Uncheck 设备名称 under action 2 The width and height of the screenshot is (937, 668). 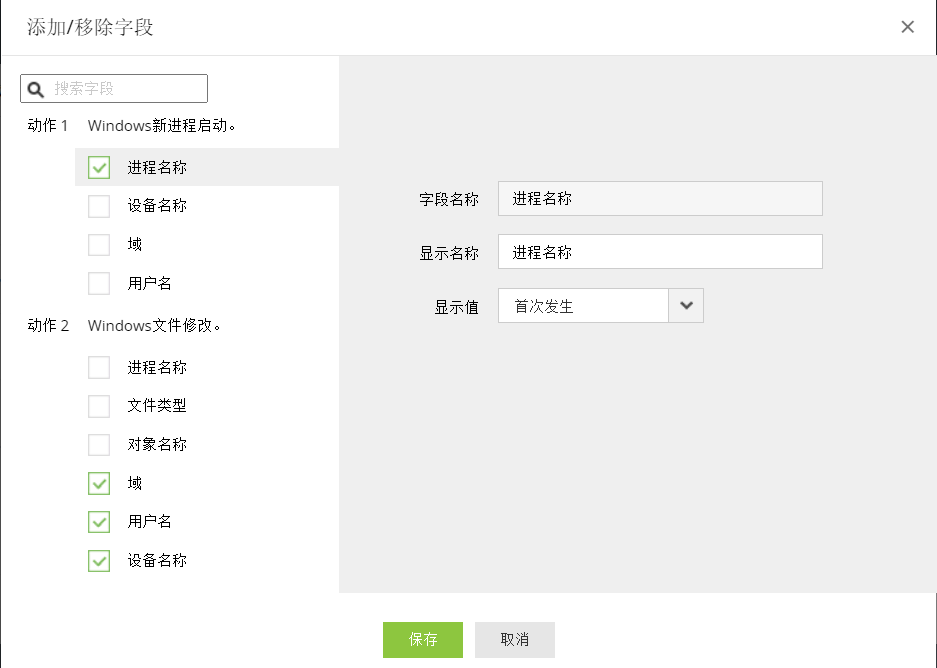[x=99, y=561]
